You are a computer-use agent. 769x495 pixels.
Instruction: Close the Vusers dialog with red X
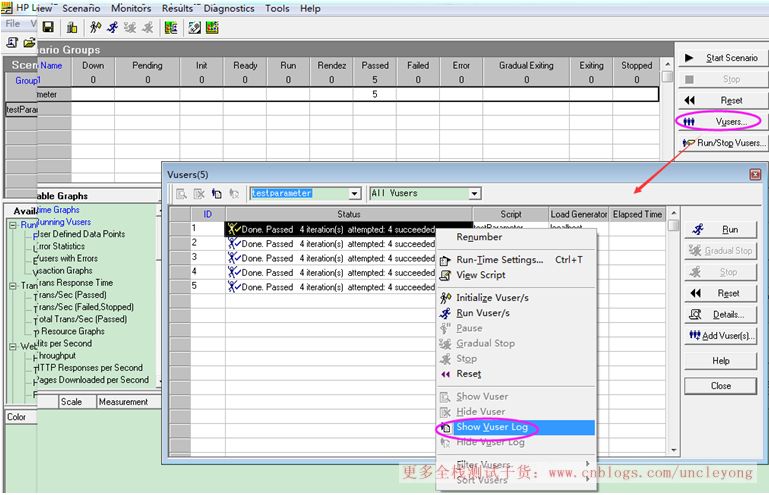coord(755,174)
